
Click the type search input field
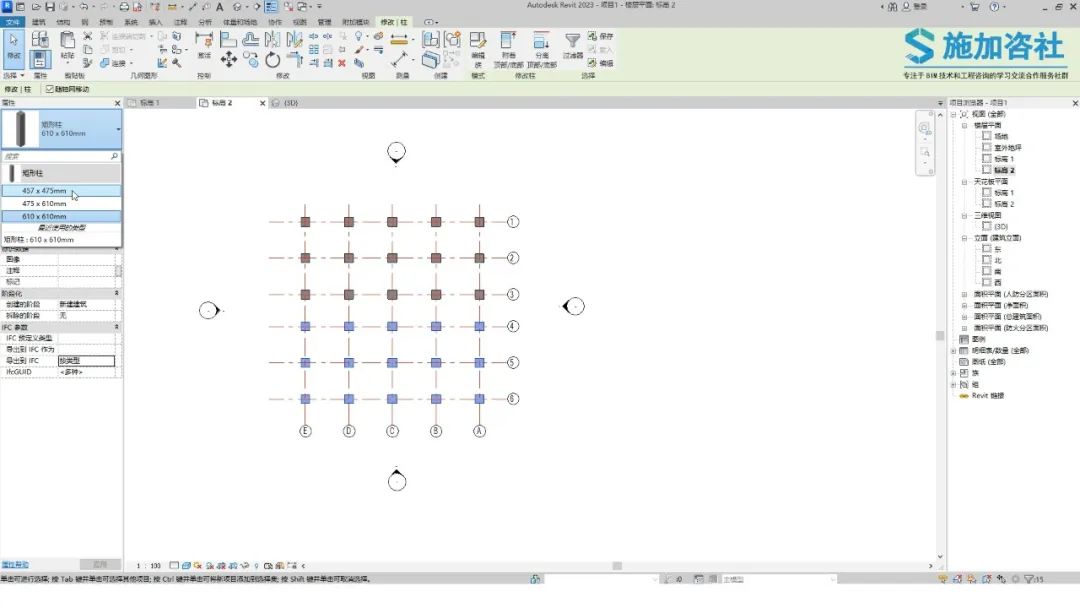56,157
